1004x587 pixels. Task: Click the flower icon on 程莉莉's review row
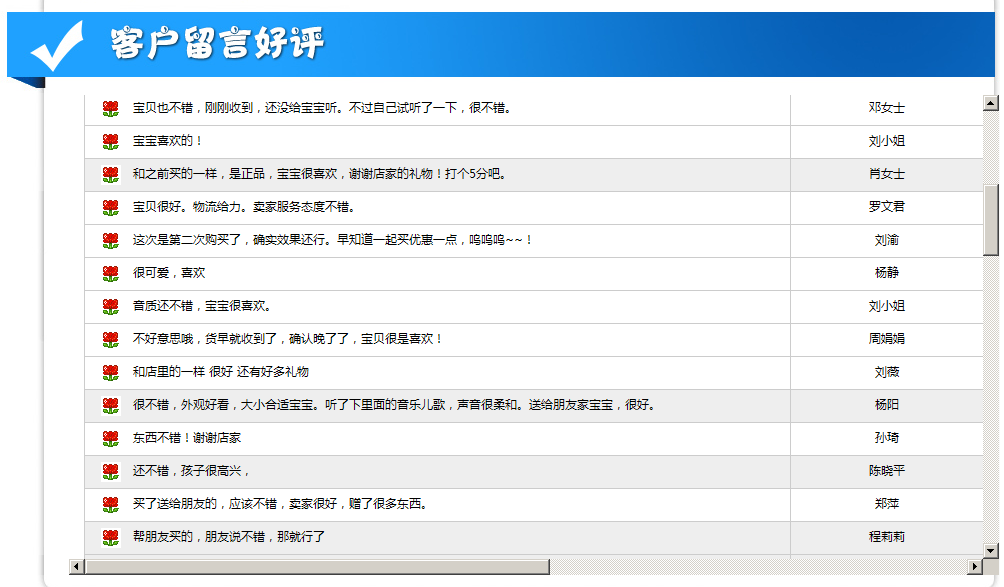tap(110, 537)
